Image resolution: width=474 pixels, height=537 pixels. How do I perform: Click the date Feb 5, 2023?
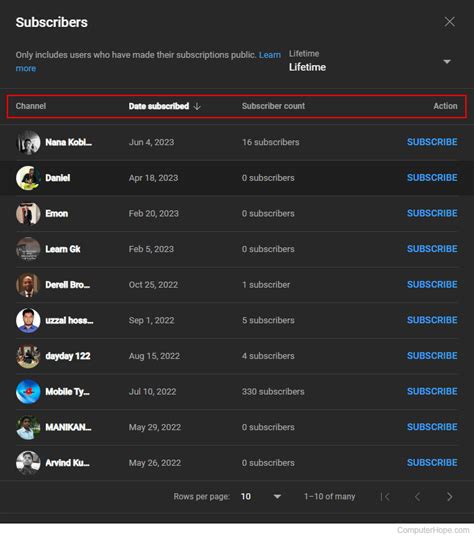point(151,249)
